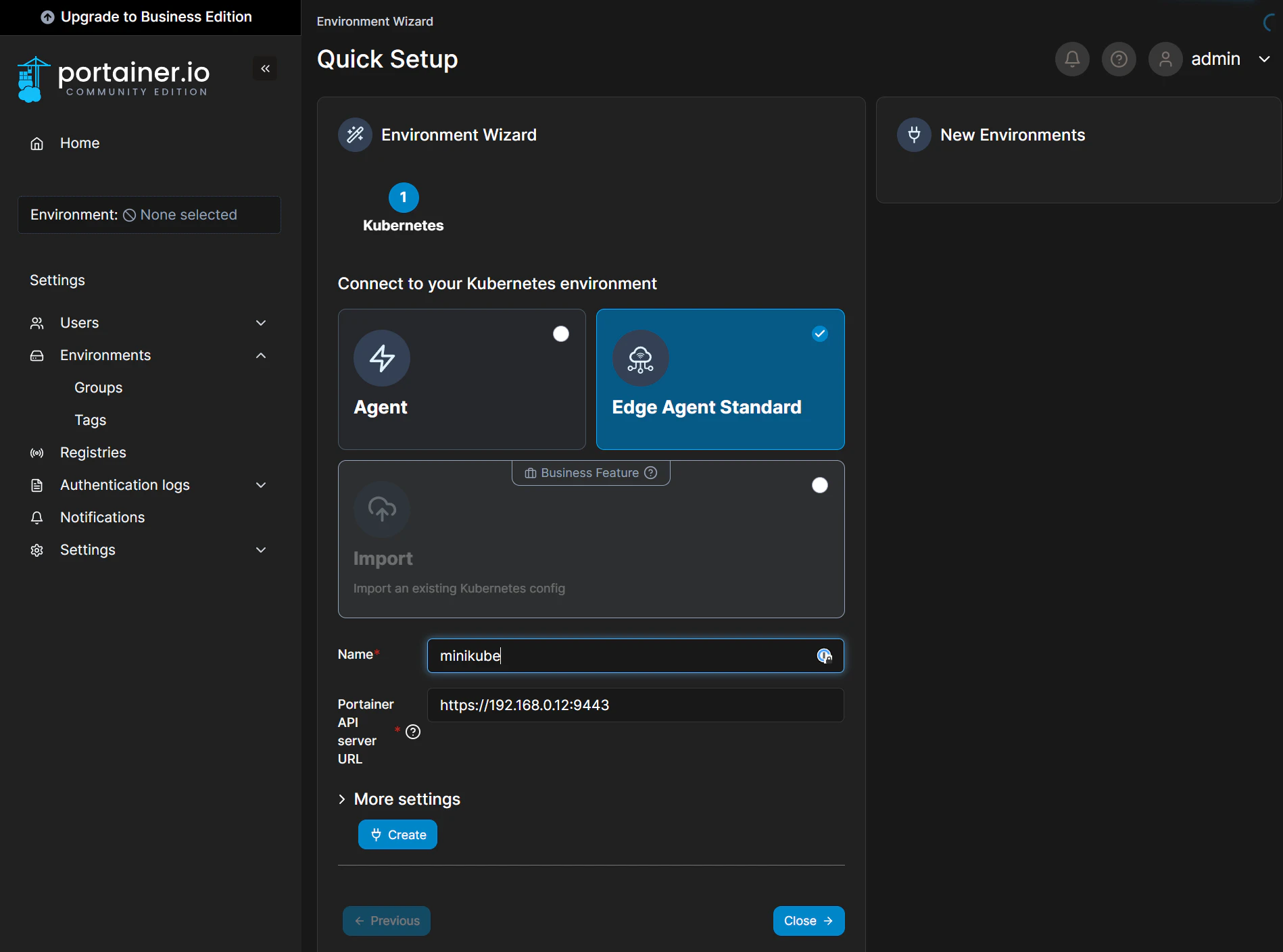Image resolution: width=1283 pixels, height=952 pixels.
Task: Open the admin user dropdown arrow
Action: click(x=1264, y=59)
